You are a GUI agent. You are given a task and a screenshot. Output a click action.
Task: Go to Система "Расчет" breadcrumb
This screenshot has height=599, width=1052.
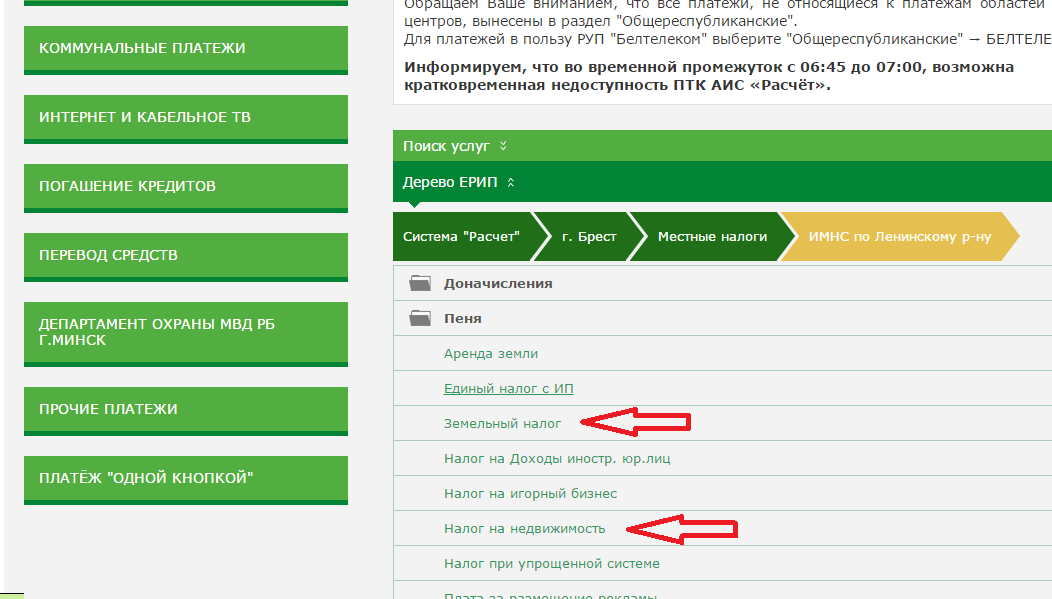tap(461, 237)
